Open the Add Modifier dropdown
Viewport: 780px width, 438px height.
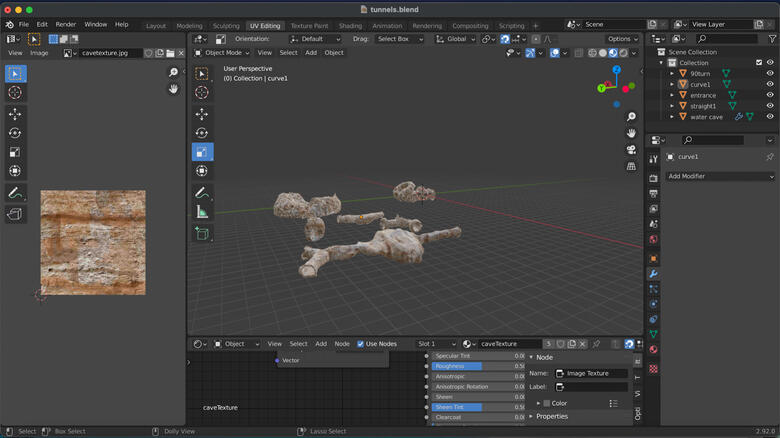(720, 176)
